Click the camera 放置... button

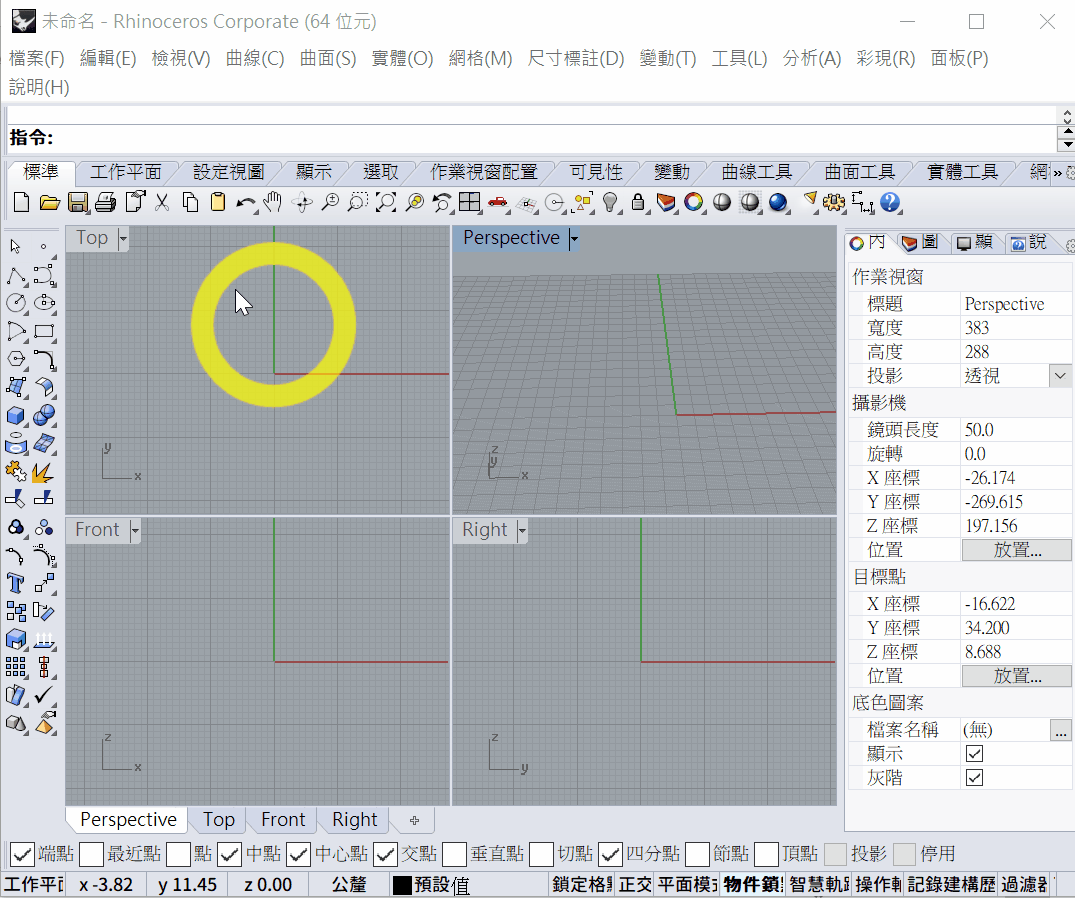coord(1016,550)
